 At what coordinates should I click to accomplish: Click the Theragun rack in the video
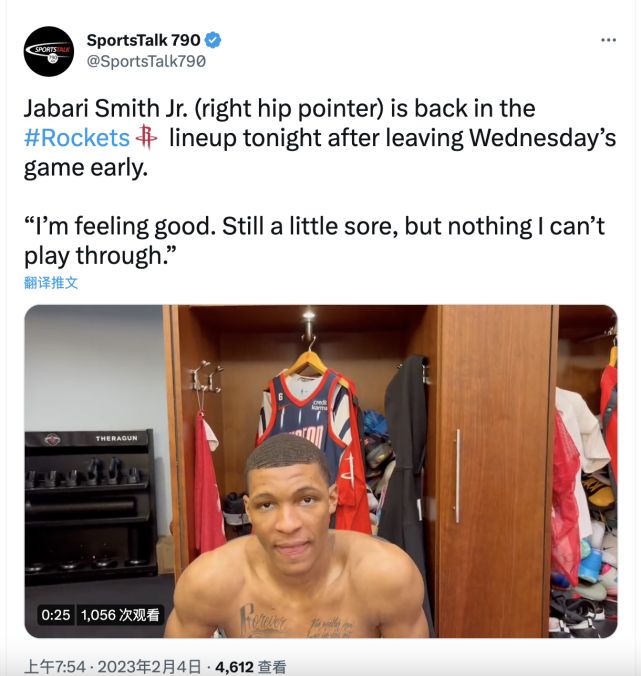click(91, 502)
